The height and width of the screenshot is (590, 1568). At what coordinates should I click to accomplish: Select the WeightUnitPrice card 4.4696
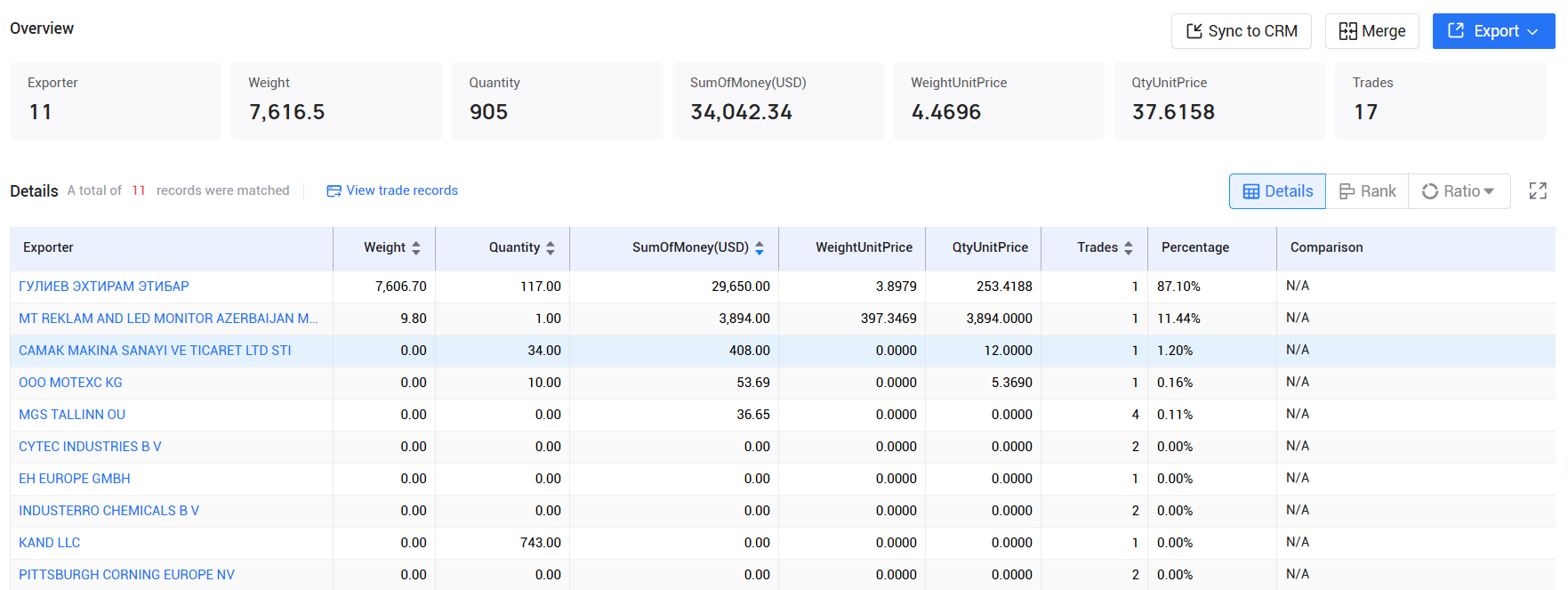tap(999, 101)
